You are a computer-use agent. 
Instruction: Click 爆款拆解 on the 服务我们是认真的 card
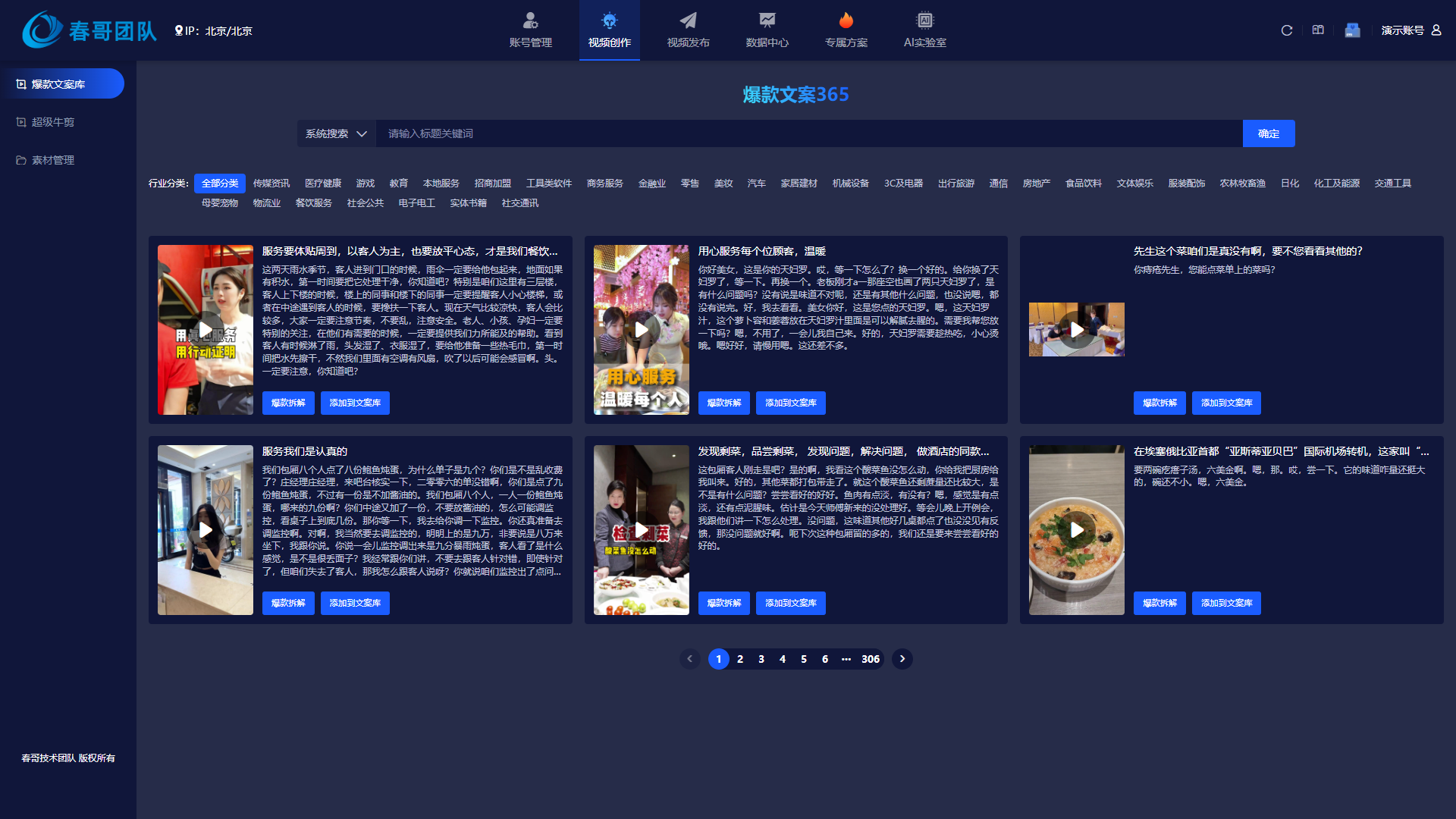coord(288,603)
